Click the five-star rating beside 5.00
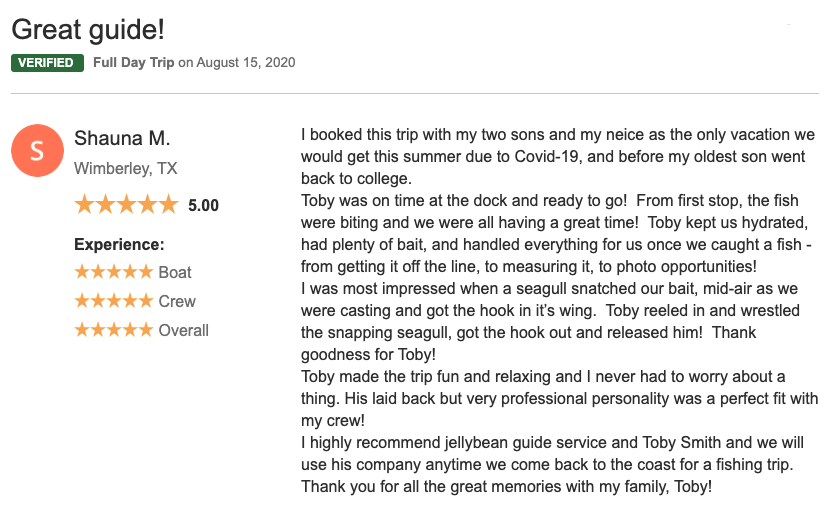Viewport: 827px width, 512px height. tap(125, 205)
